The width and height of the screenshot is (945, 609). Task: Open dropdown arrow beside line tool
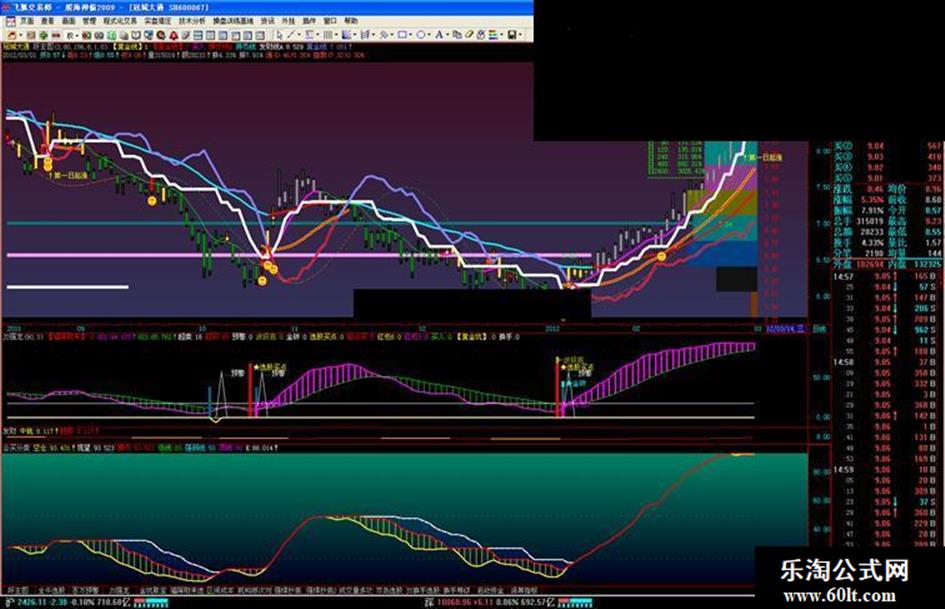tap(300, 35)
